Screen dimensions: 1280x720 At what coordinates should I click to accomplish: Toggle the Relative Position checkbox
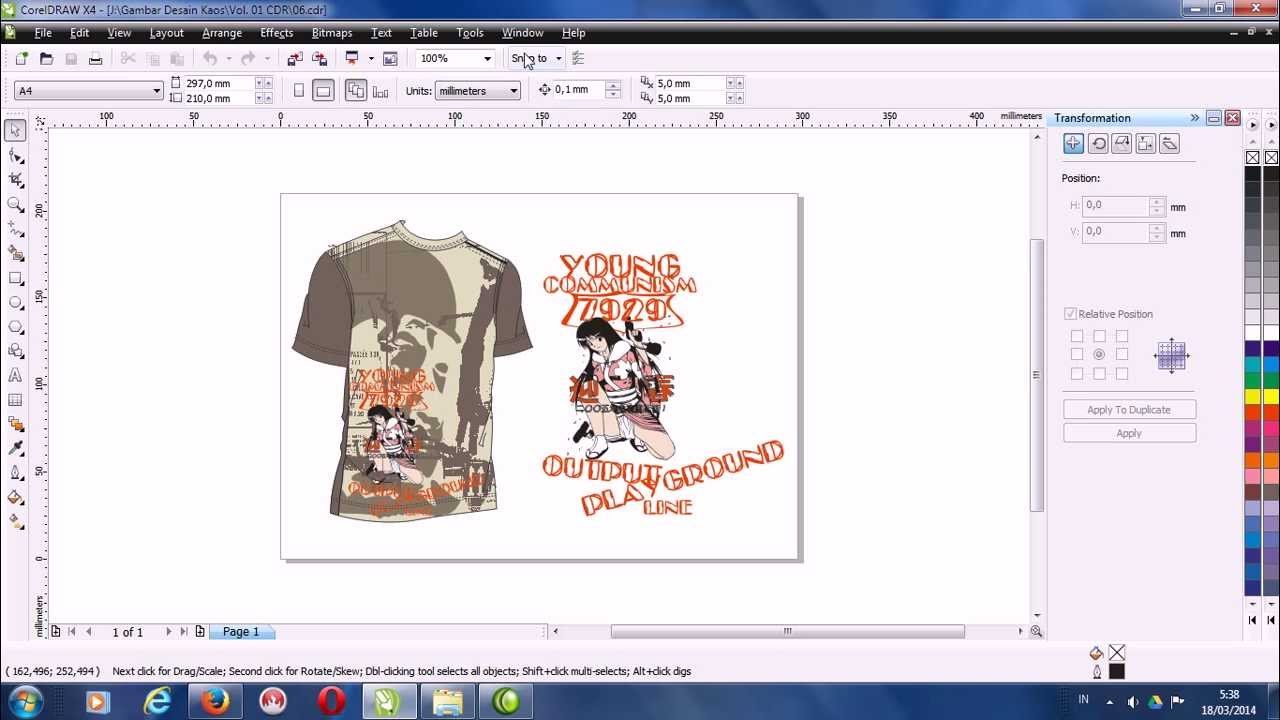click(1070, 314)
